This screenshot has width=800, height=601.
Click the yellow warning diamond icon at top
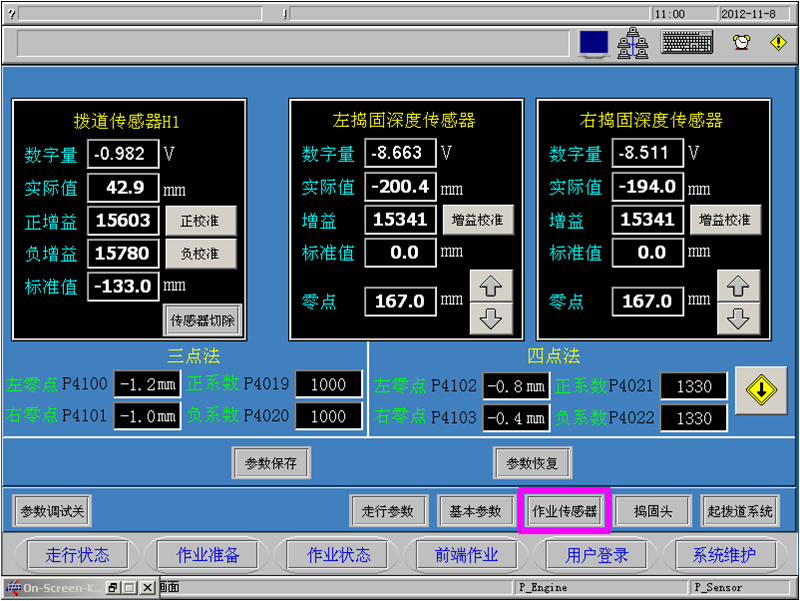(x=778, y=42)
